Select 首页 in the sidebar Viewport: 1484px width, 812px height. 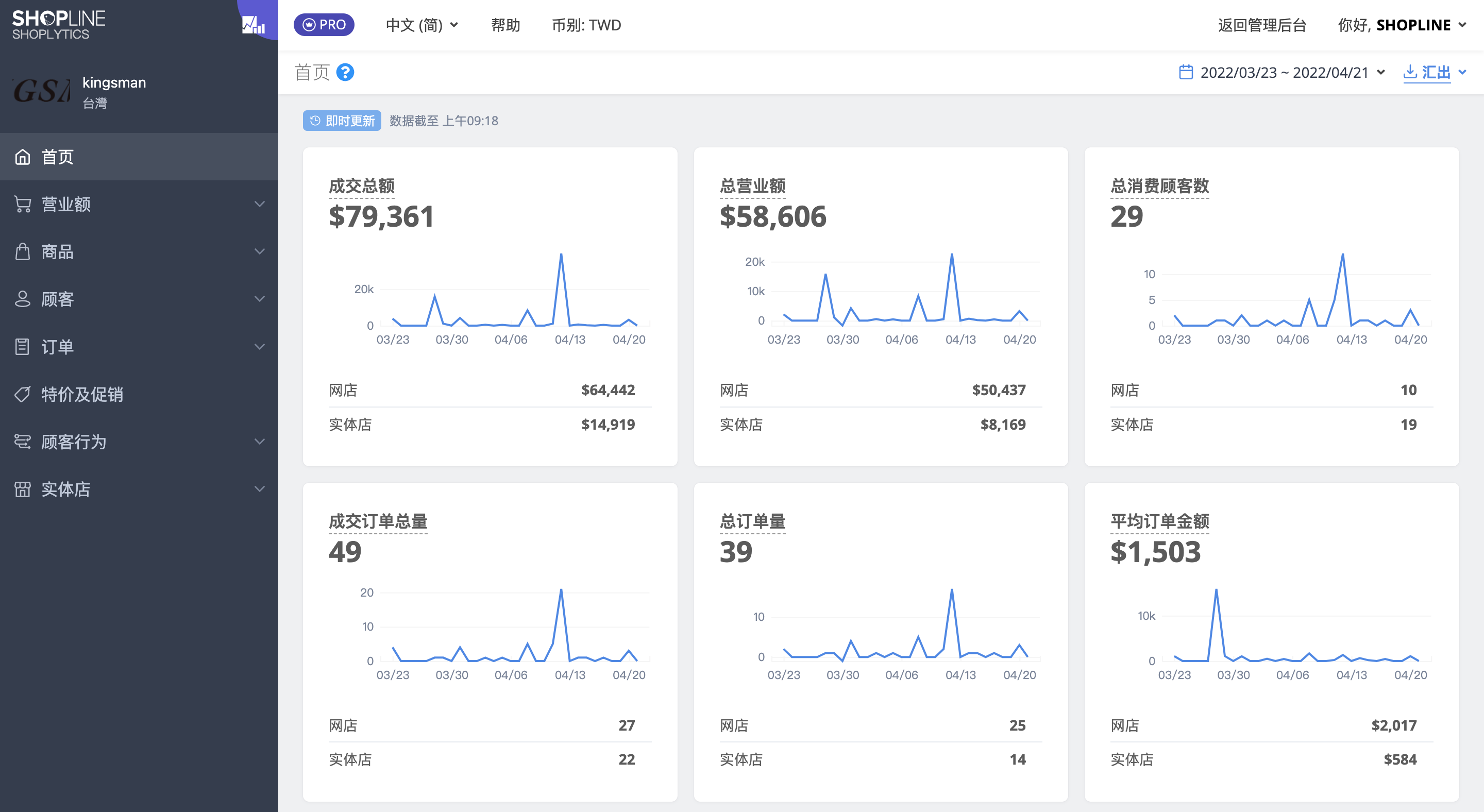click(x=139, y=157)
